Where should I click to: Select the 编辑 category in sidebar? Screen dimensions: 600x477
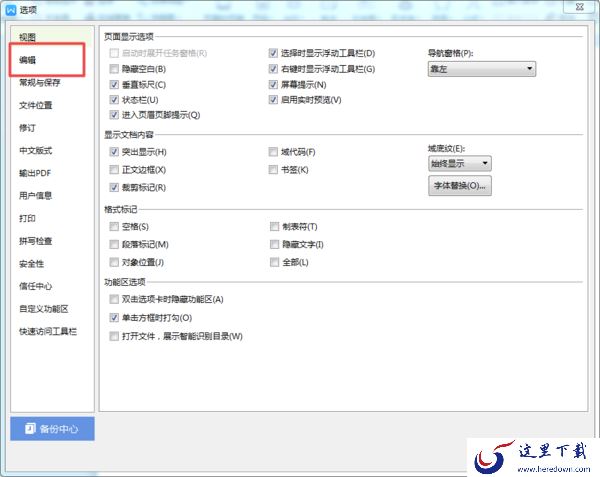click(28, 60)
